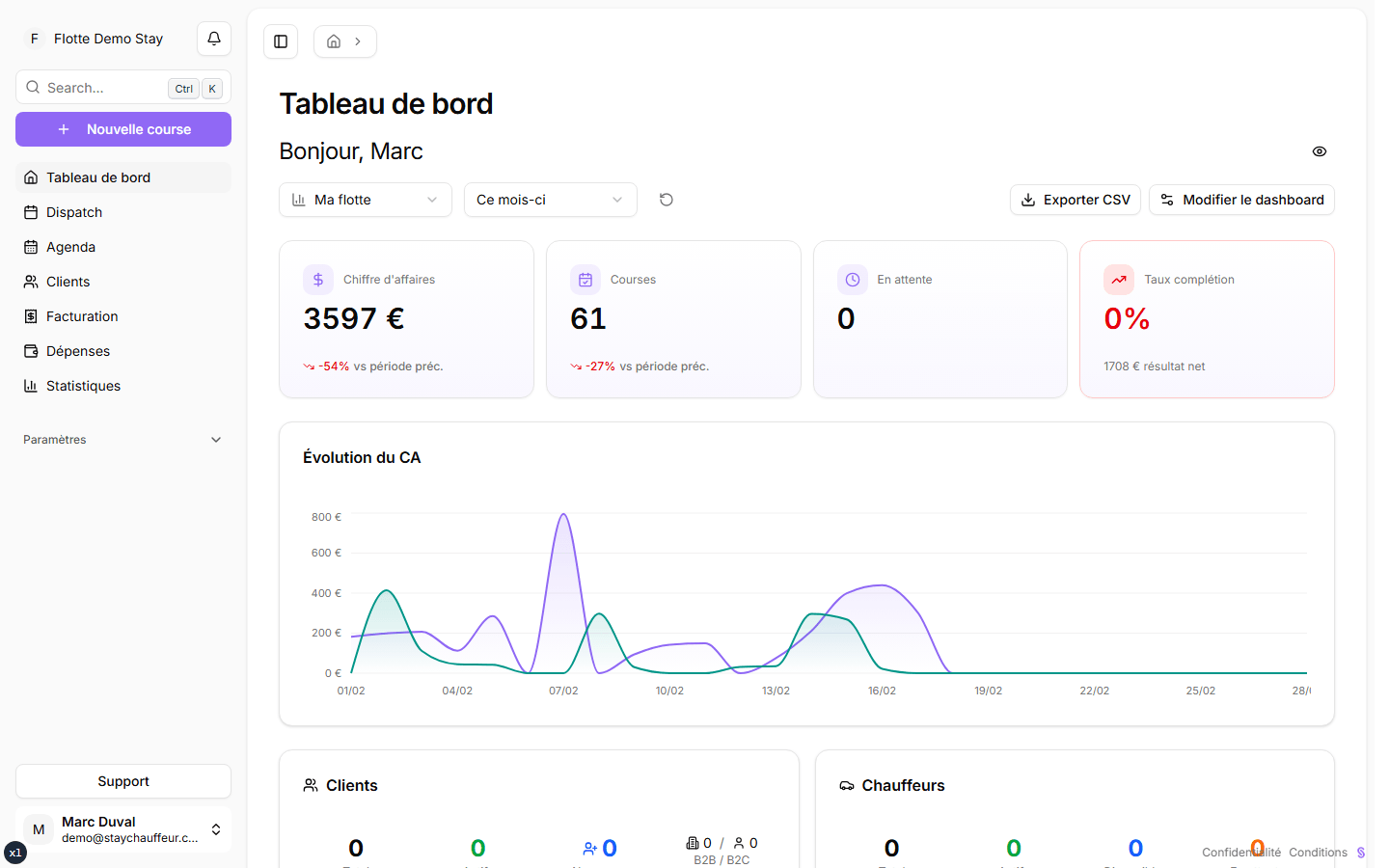Click the home breadcrumb icon

334,41
